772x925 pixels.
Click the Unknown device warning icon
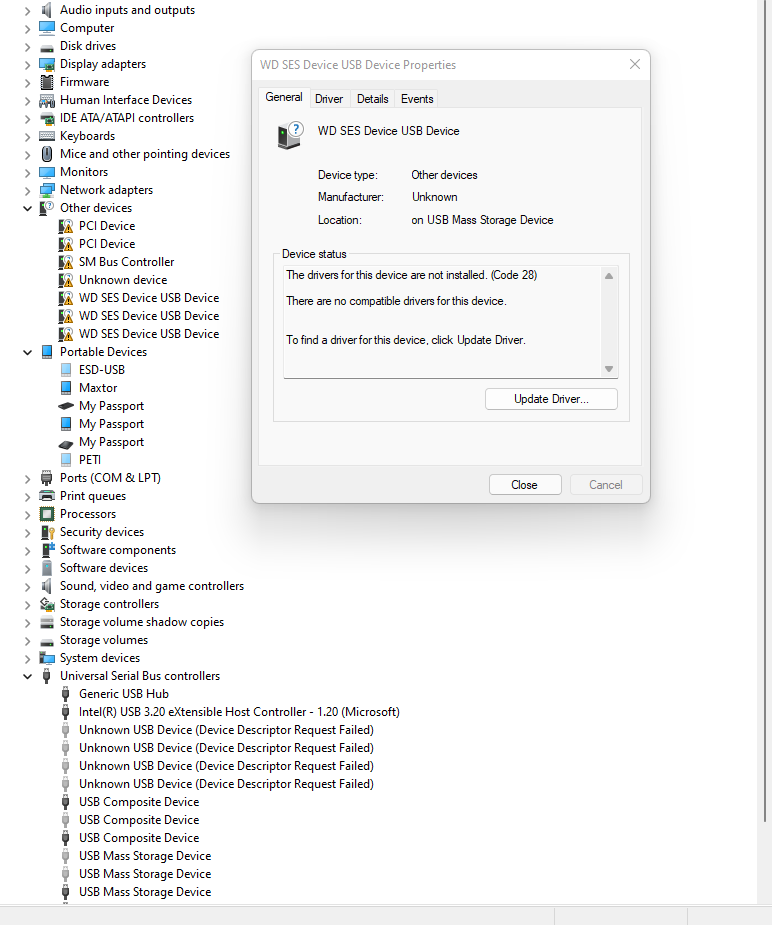point(66,280)
